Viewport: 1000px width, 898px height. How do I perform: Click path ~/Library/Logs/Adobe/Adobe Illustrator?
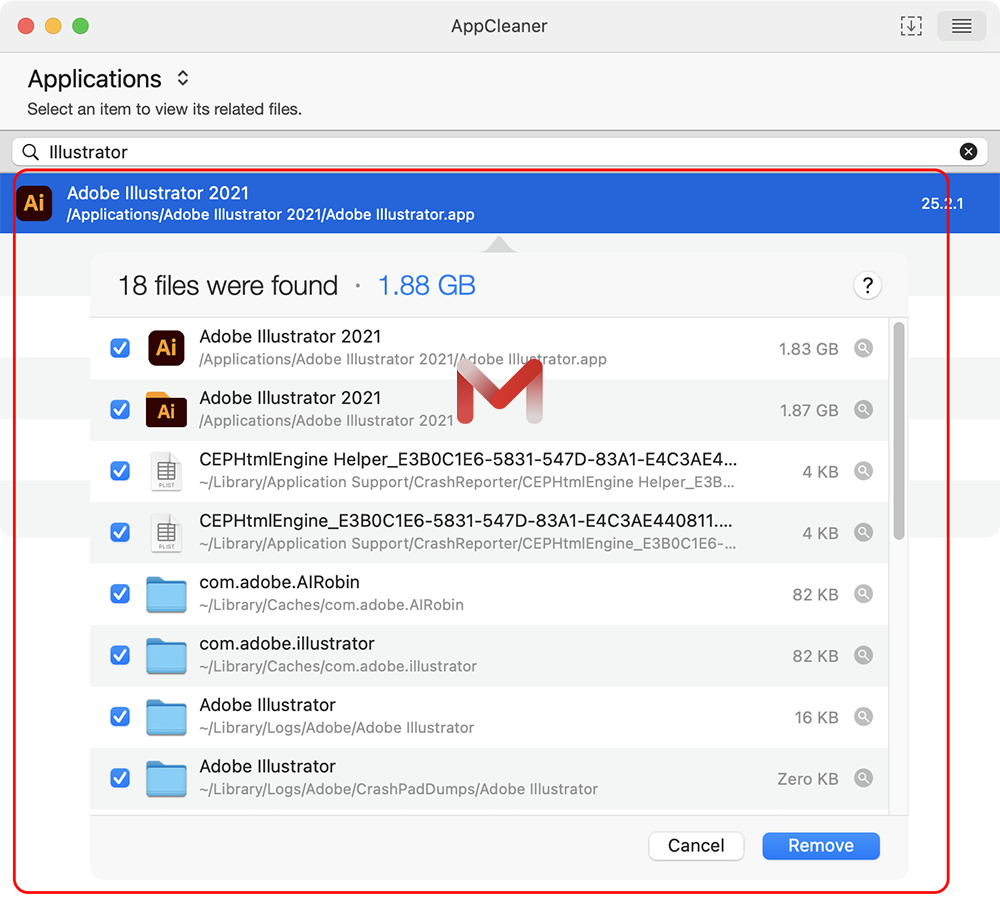coord(337,728)
